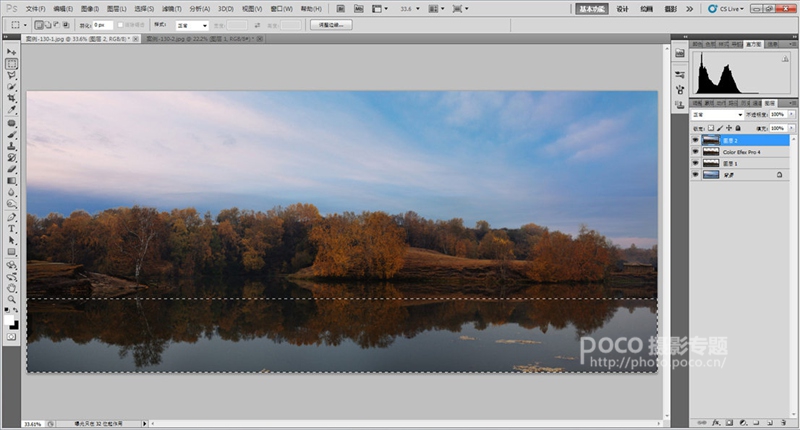The width and height of the screenshot is (800, 430).
Task: Open the layer Fill slider arrow
Action: [x=791, y=128]
